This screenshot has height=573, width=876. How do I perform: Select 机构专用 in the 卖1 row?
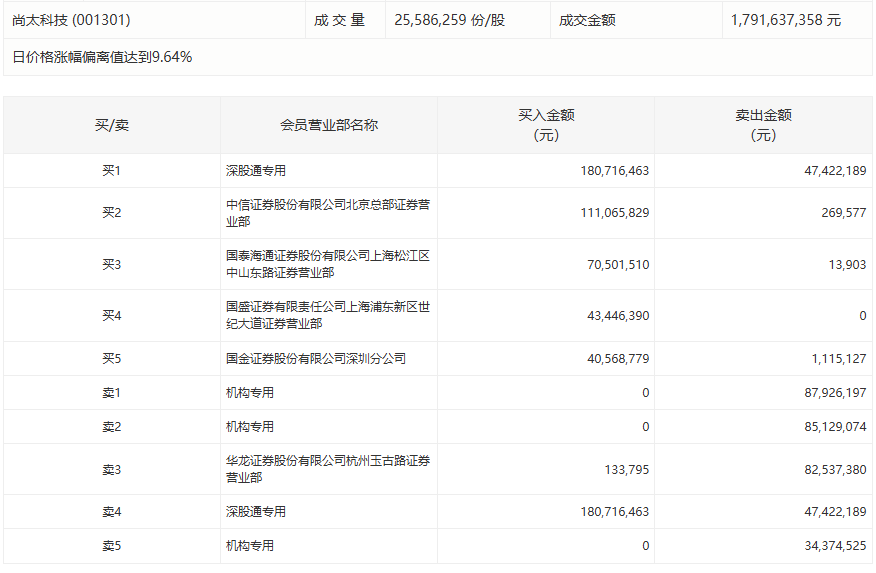[250, 393]
